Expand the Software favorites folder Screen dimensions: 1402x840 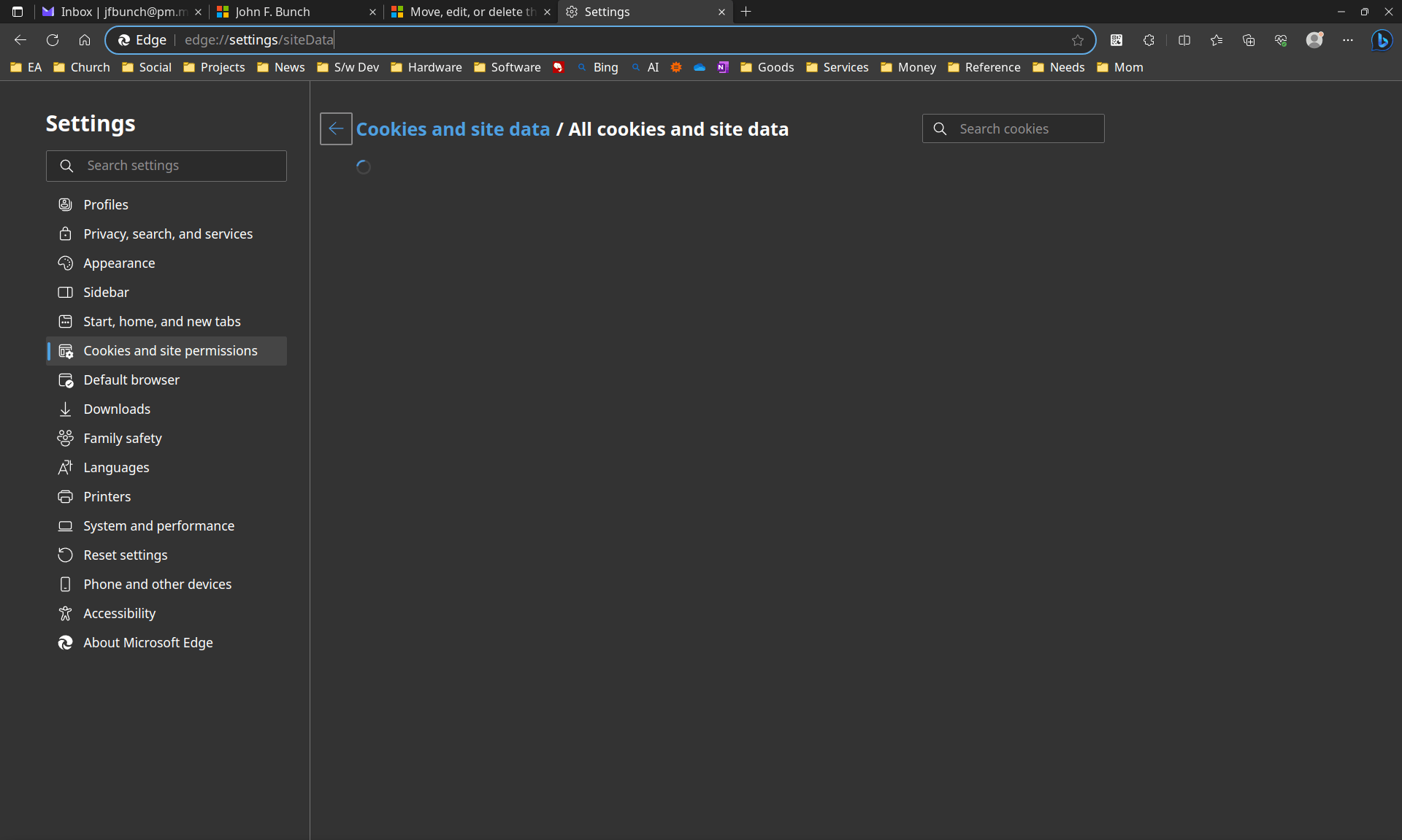click(x=507, y=67)
